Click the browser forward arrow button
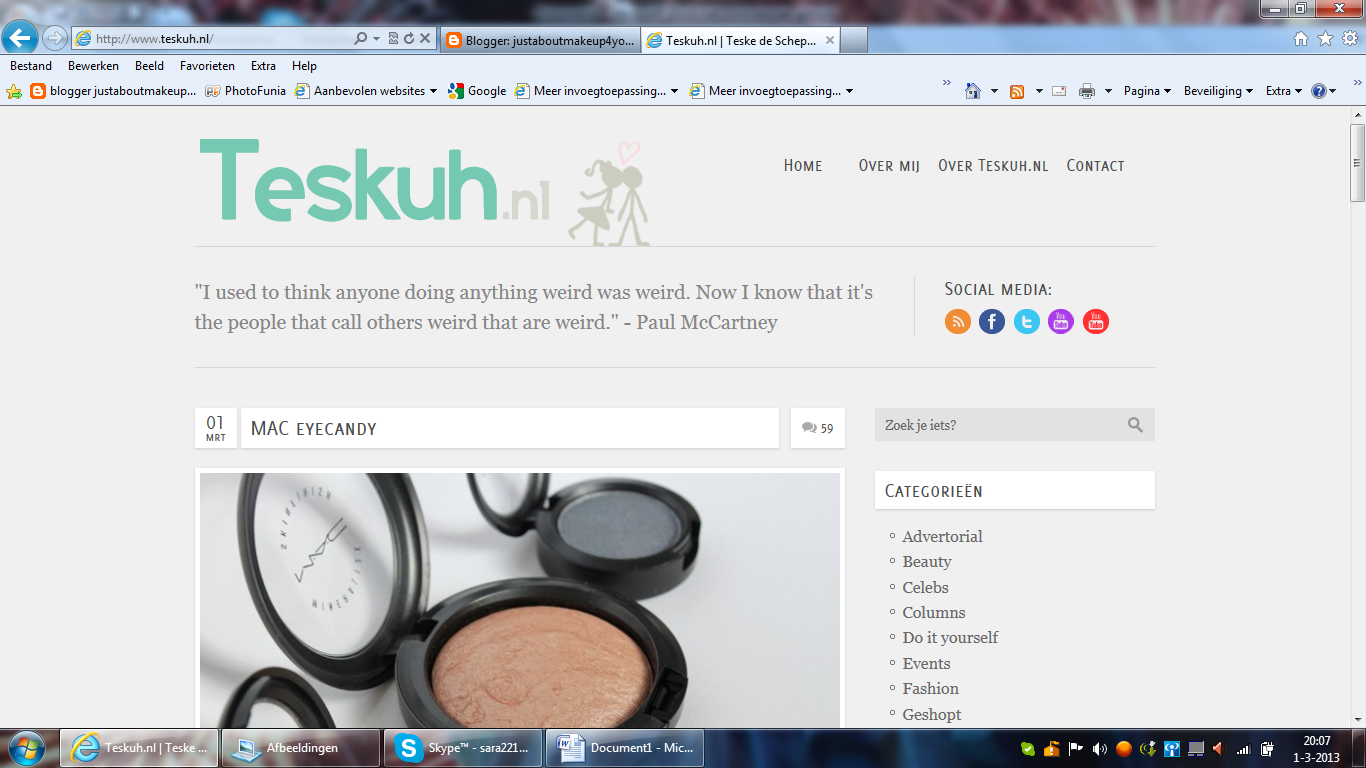Image resolution: width=1366 pixels, height=768 pixels. tap(54, 38)
